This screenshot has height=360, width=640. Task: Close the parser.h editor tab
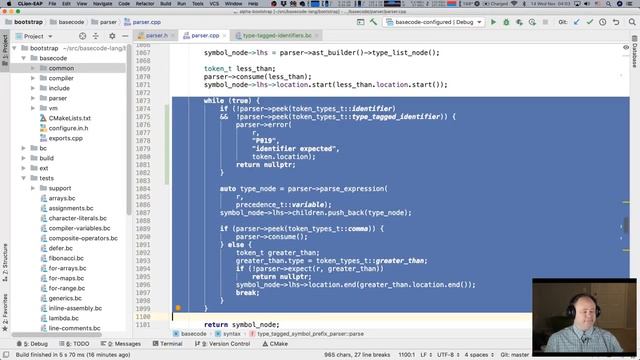[x=173, y=36]
